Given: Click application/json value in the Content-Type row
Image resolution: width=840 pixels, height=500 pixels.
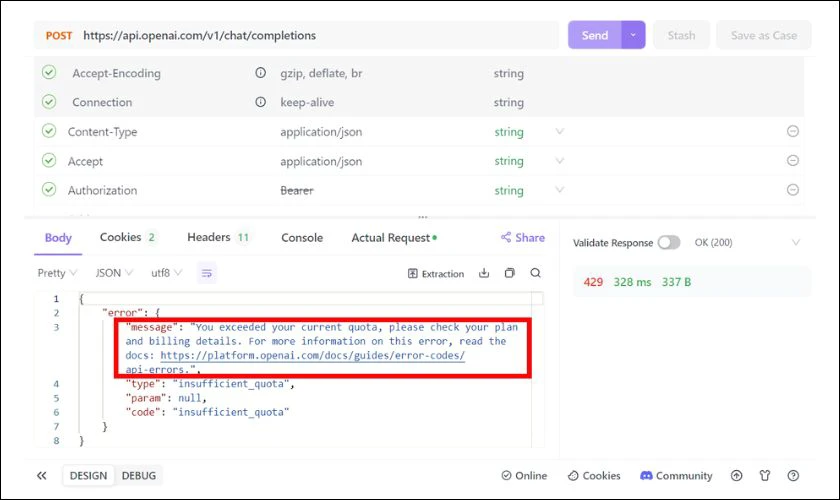Looking at the screenshot, I should [321, 132].
